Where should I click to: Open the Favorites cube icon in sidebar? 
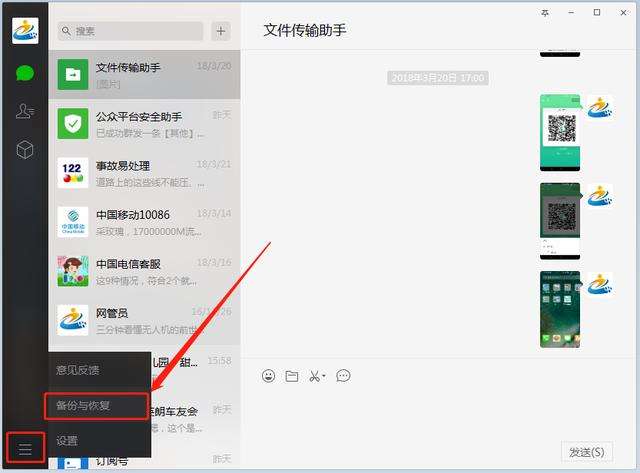pyautogui.click(x=25, y=149)
